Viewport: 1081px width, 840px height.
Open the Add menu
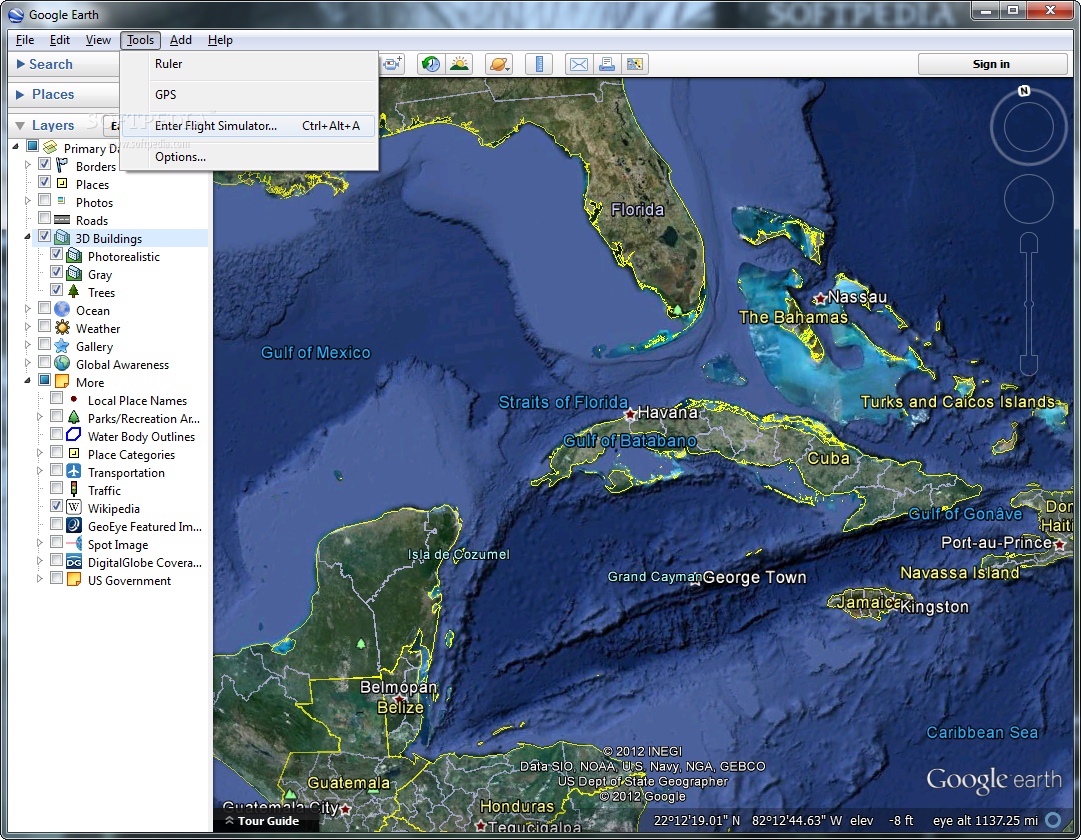pos(181,40)
